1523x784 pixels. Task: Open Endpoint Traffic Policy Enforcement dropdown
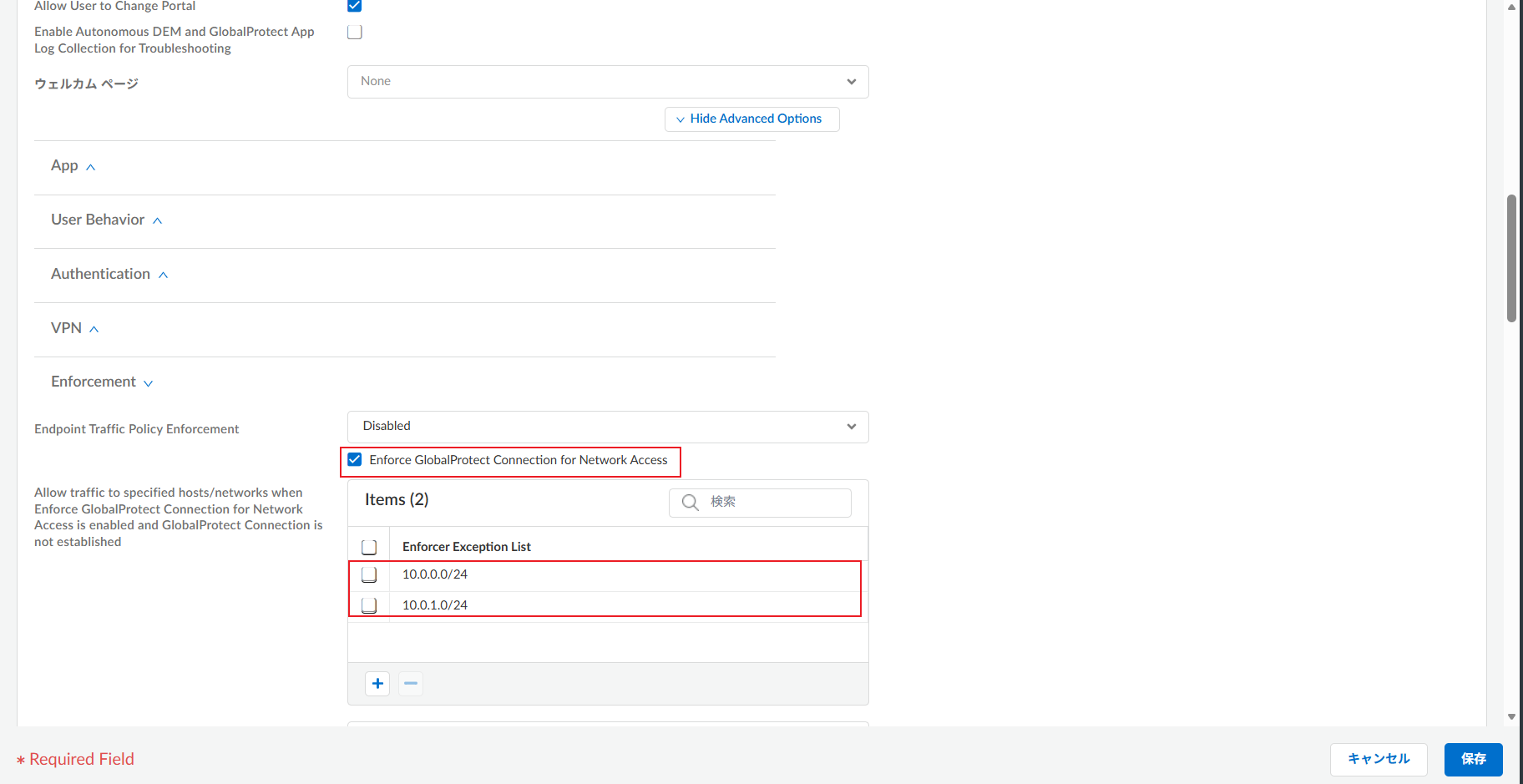607,427
